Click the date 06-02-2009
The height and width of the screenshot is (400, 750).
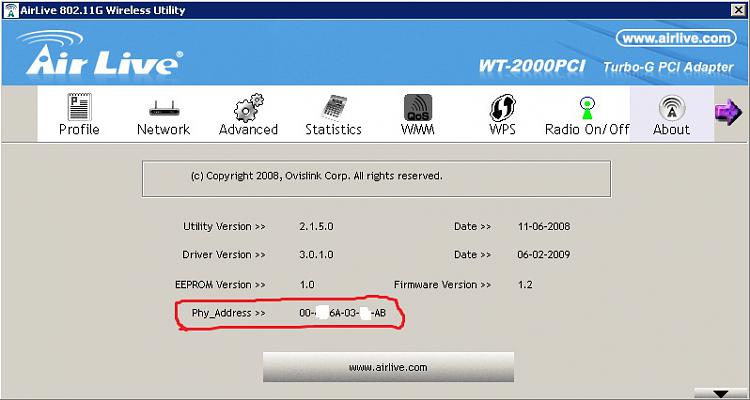(544, 255)
